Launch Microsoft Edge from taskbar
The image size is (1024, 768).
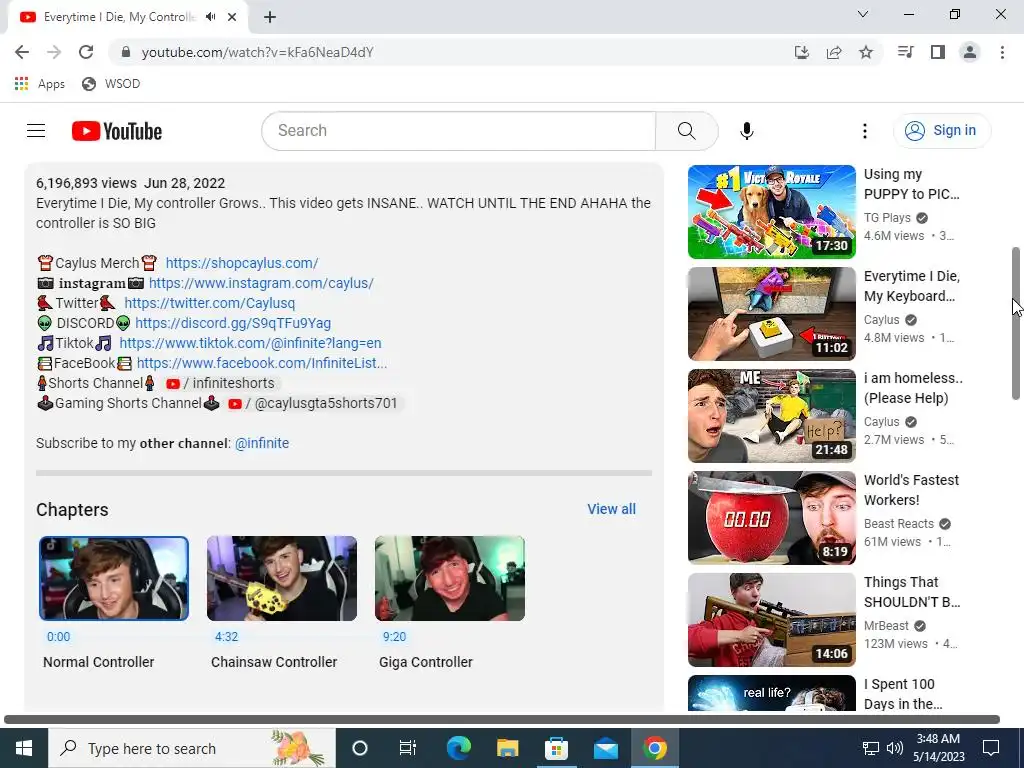point(458,748)
